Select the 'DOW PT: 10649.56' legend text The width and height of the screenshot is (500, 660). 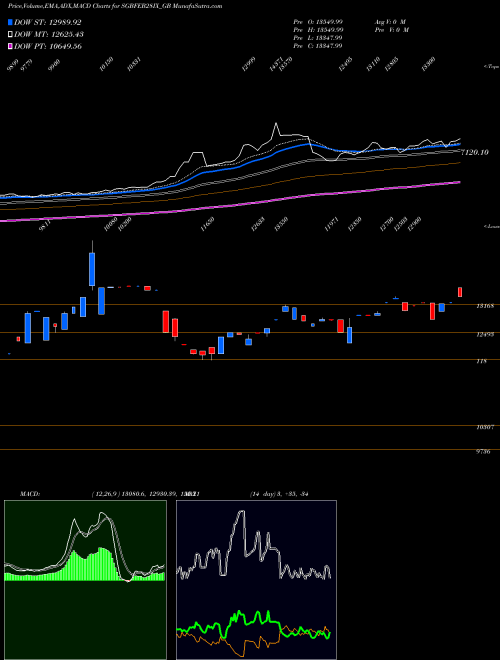(48, 46)
